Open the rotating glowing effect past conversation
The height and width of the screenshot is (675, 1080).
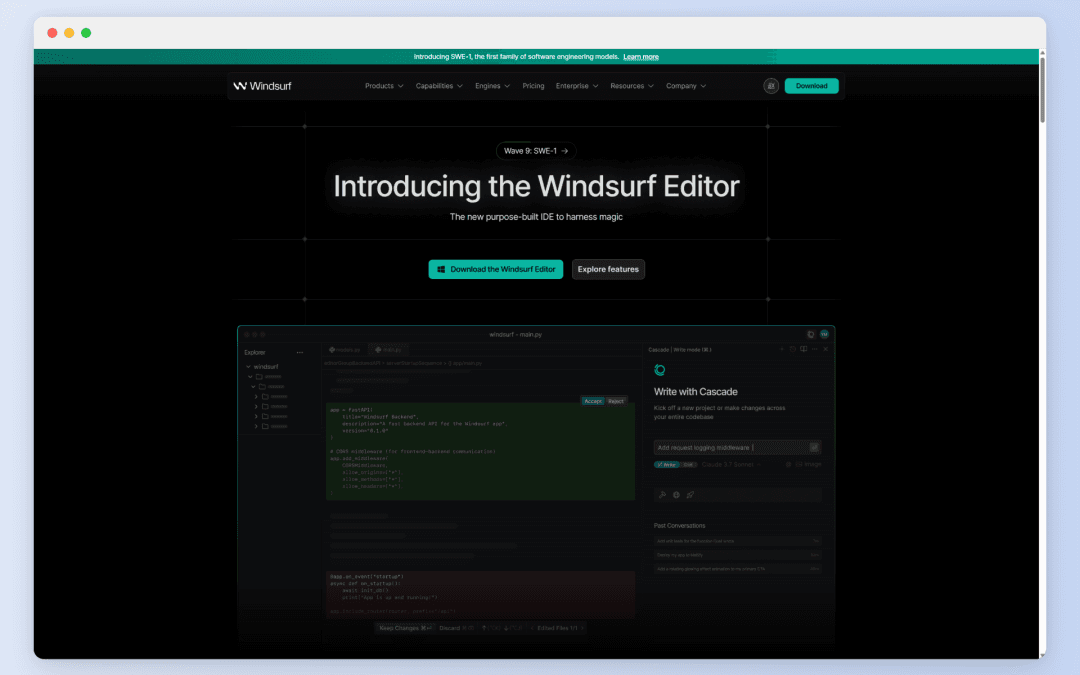(737, 569)
